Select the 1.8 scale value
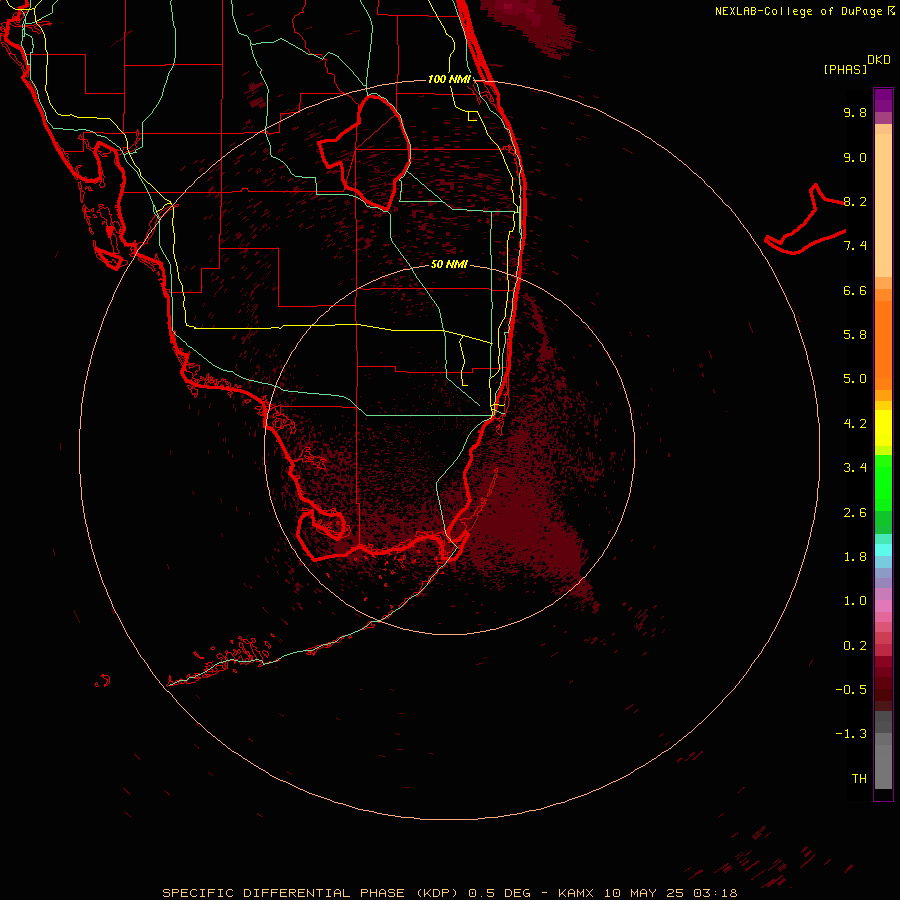 [x=855, y=557]
